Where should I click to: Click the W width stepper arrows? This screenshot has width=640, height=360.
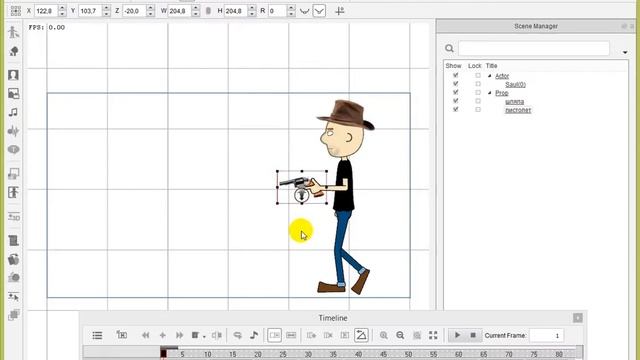coord(196,11)
